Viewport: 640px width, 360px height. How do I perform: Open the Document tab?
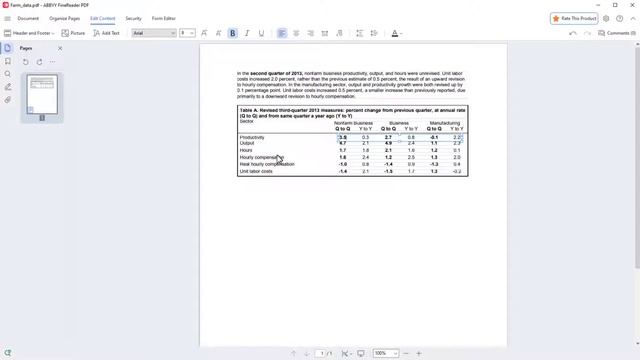coord(28,18)
